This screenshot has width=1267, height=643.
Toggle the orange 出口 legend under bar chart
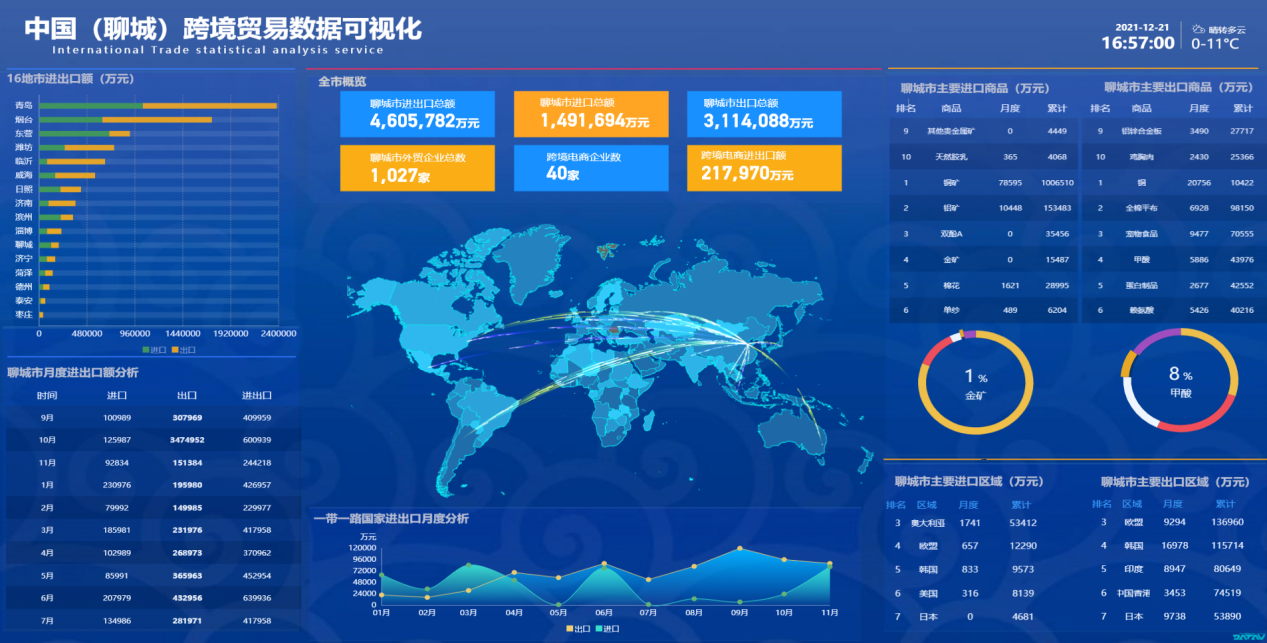[x=184, y=350]
